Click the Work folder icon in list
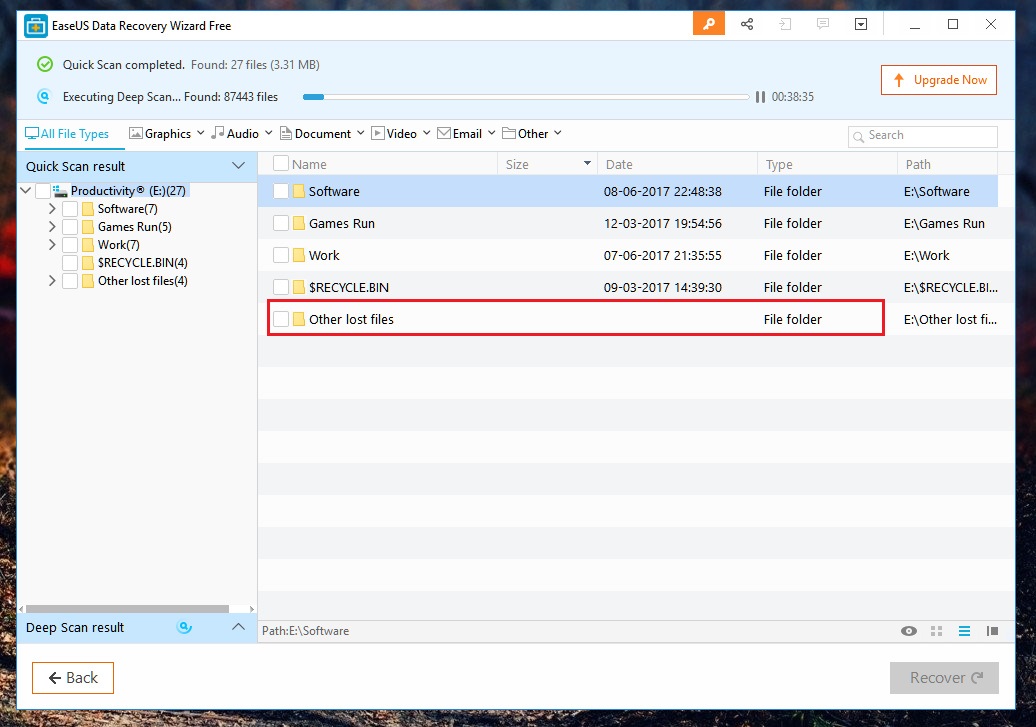1036x727 pixels. [299, 254]
